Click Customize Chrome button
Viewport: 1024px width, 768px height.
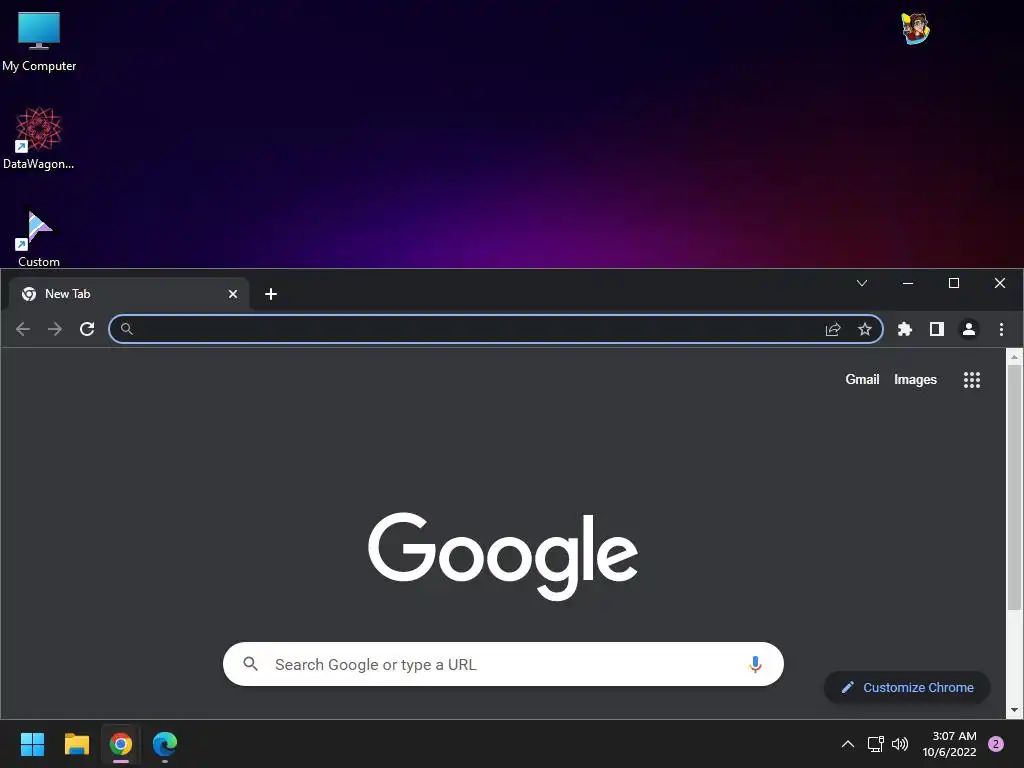[x=907, y=688]
